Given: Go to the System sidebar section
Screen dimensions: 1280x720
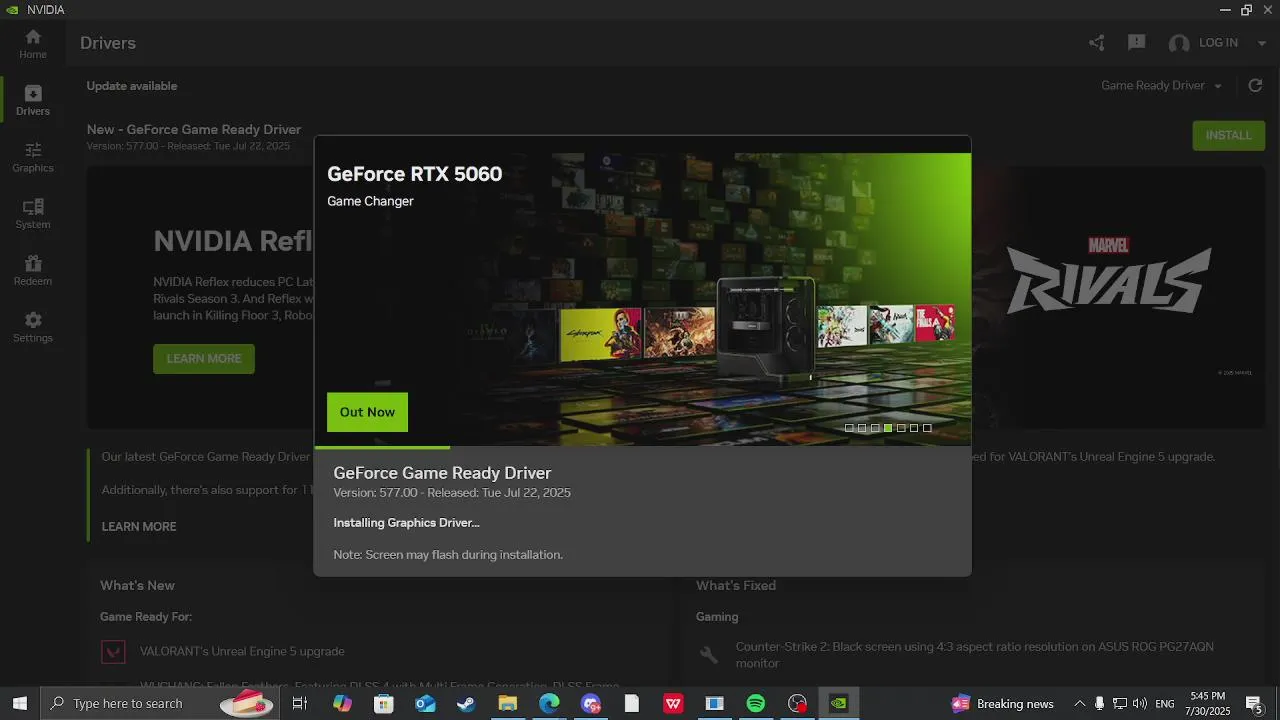Looking at the screenshot, I should click(x=33, y=214).
